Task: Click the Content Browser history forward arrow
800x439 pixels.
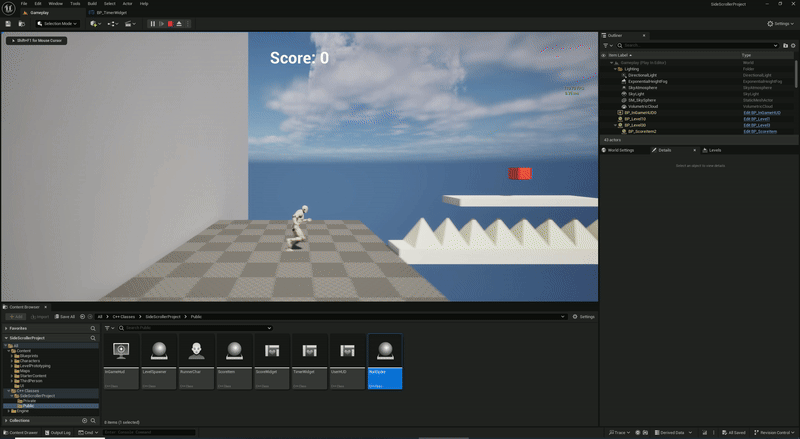Action: [x=90, y=316]
